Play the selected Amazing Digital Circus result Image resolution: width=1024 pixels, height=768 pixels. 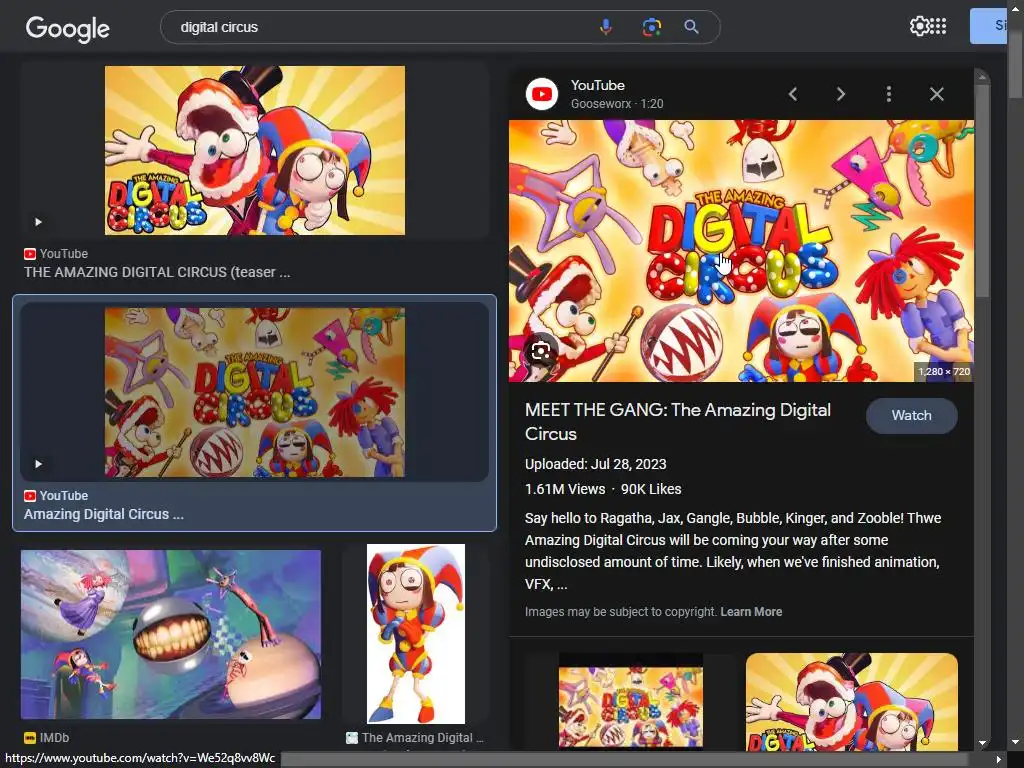click(38, 464)
